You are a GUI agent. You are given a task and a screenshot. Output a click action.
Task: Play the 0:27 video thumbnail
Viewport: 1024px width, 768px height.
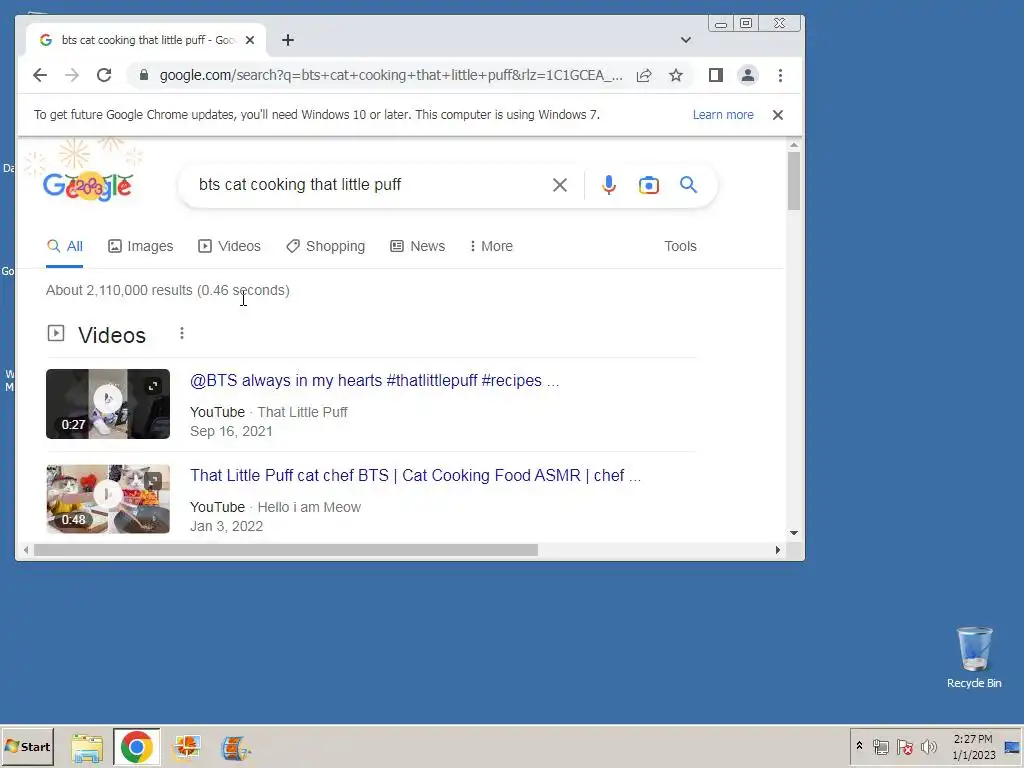click(x=108, y=398)
